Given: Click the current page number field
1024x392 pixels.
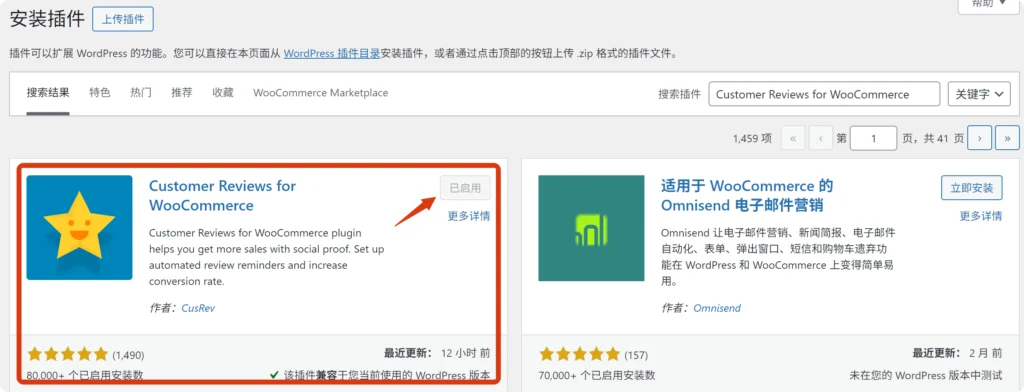Looking at the screenshot, I should point(874,138).
